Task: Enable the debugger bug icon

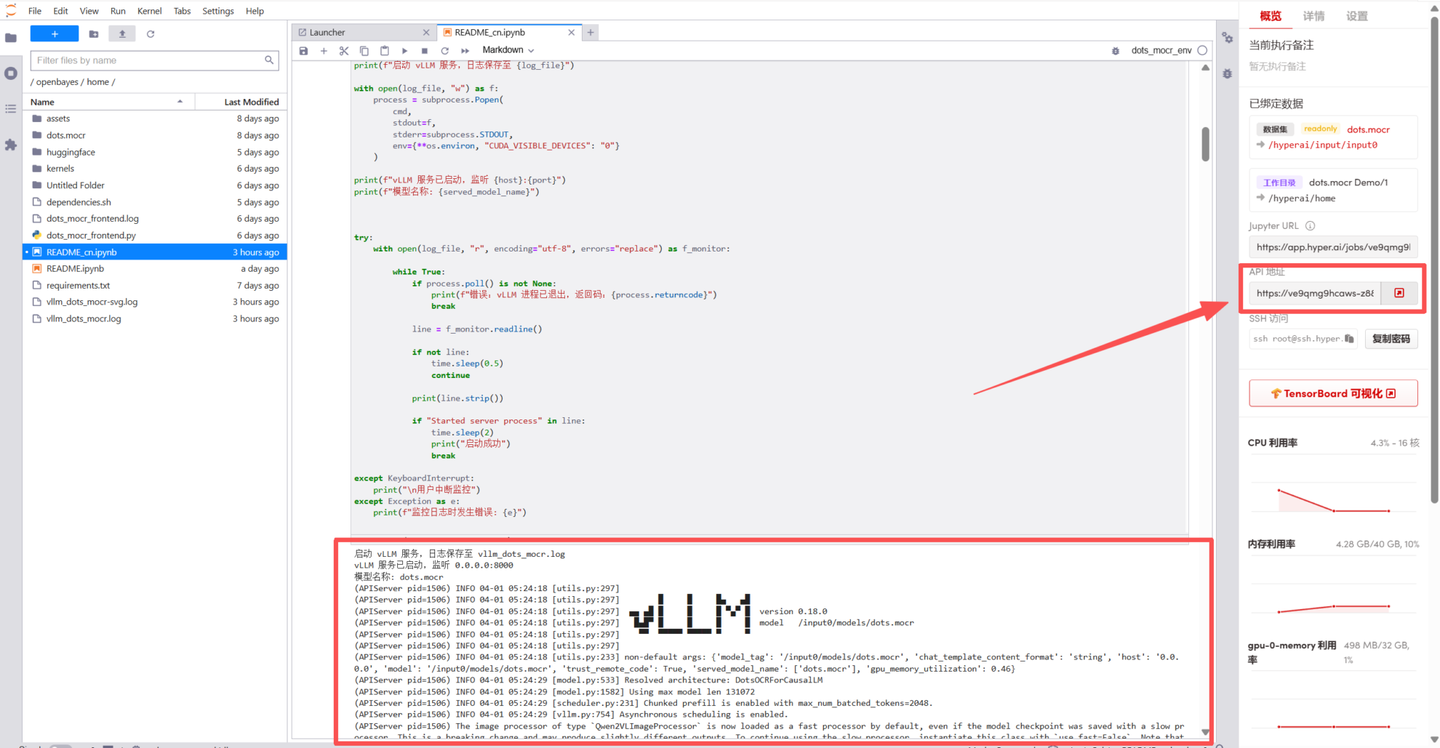Action: (x=1116, y=50)
